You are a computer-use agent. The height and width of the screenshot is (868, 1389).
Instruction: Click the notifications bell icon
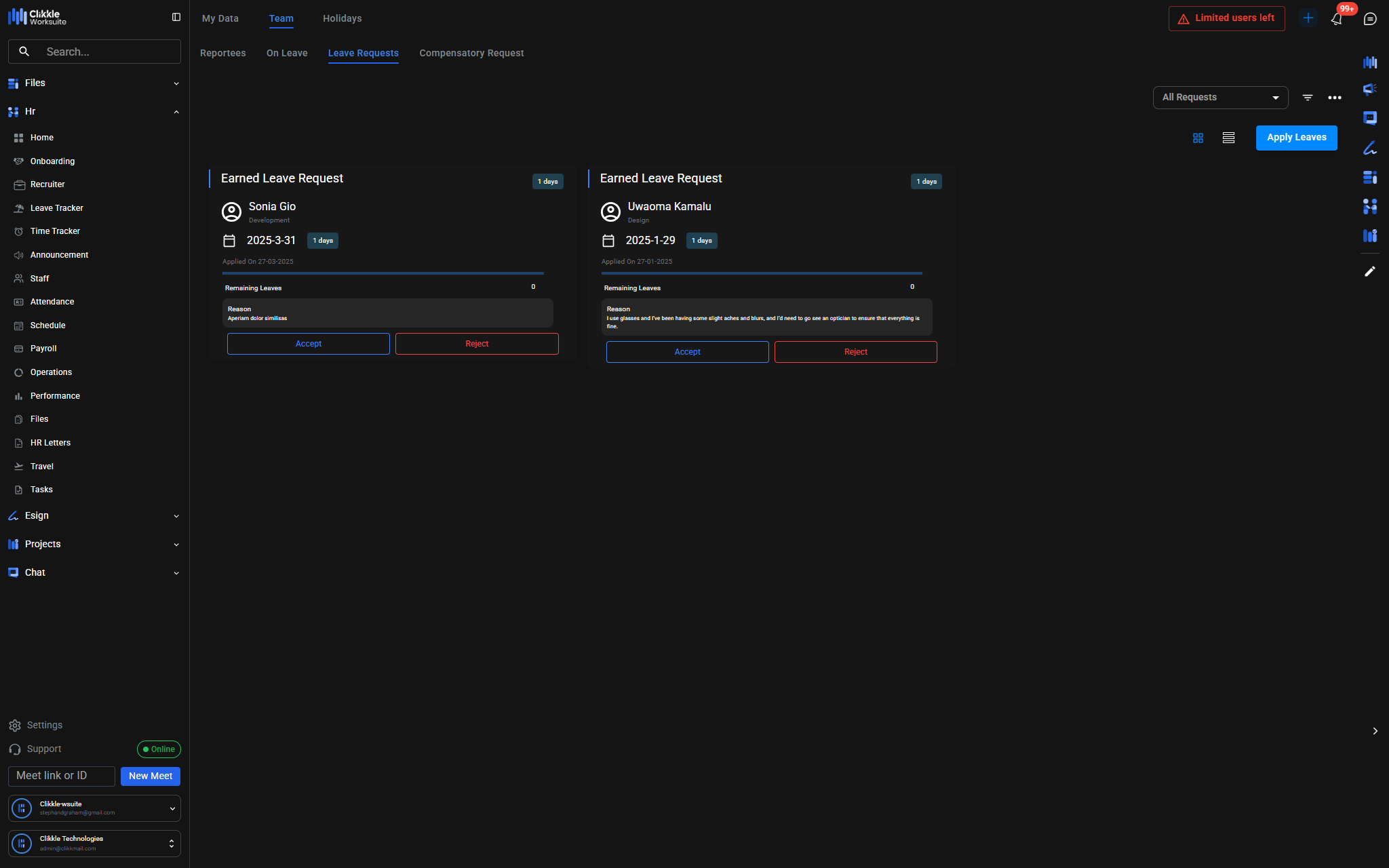click(1336, 19)
